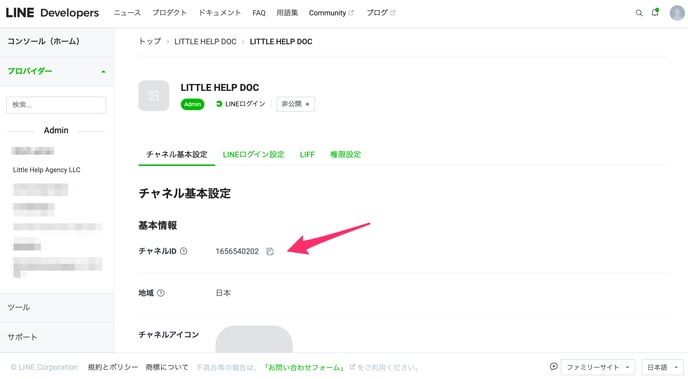Switch to the LIFF tab
688x379 pixels.
pyautogui.click(x=307, y=154)
